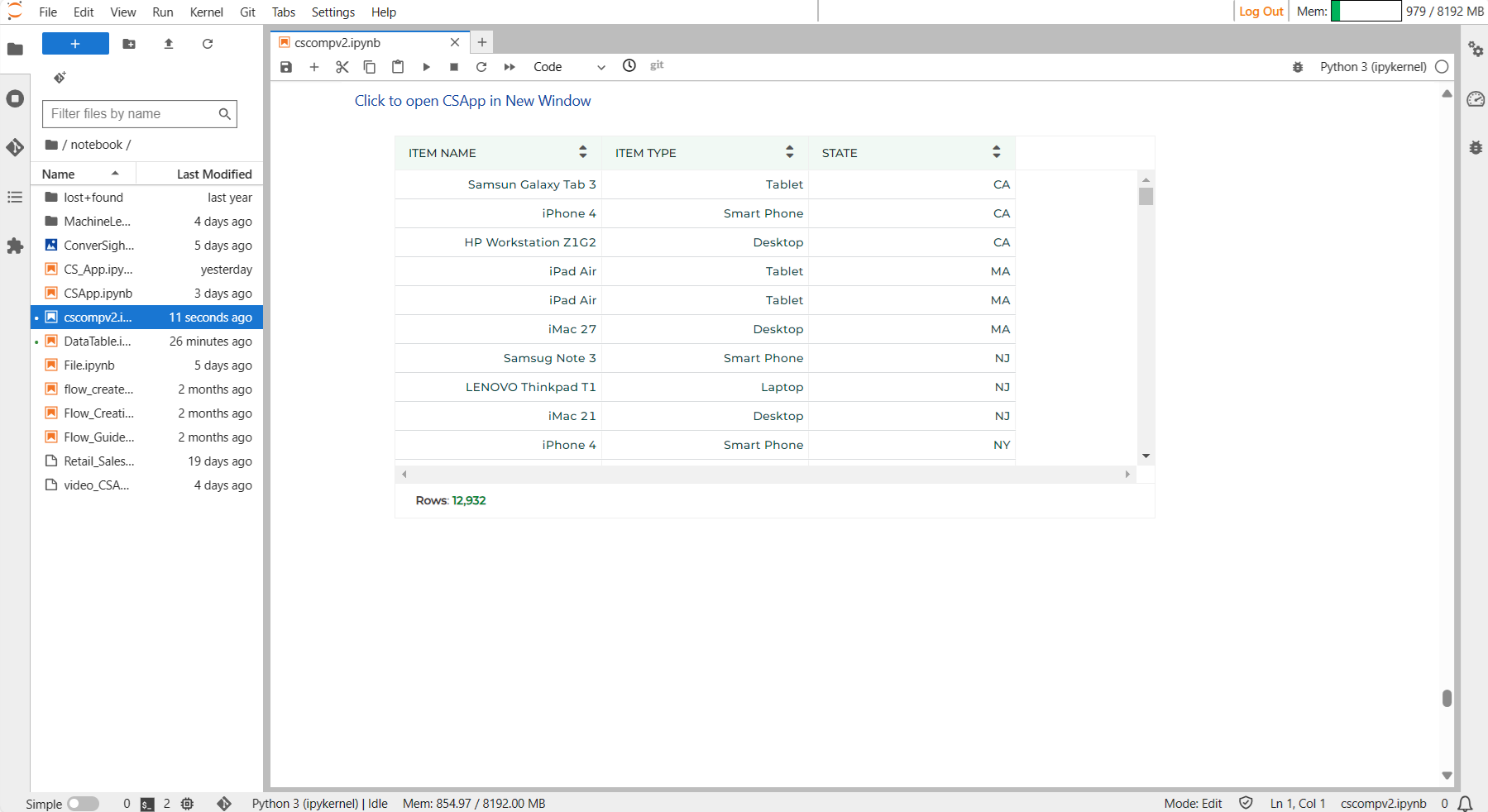
Task: Open the File menu
Action: tap(48, 12)
